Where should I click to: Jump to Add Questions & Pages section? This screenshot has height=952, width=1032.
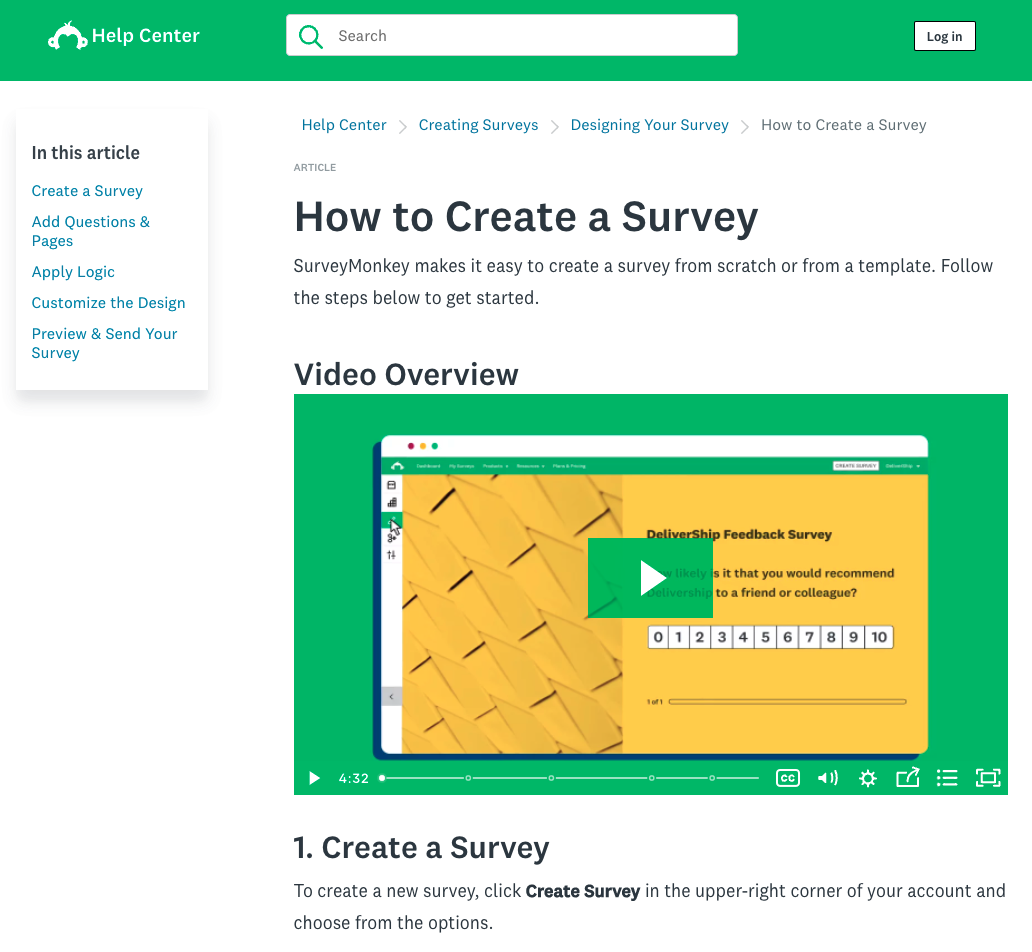[91, 231]
